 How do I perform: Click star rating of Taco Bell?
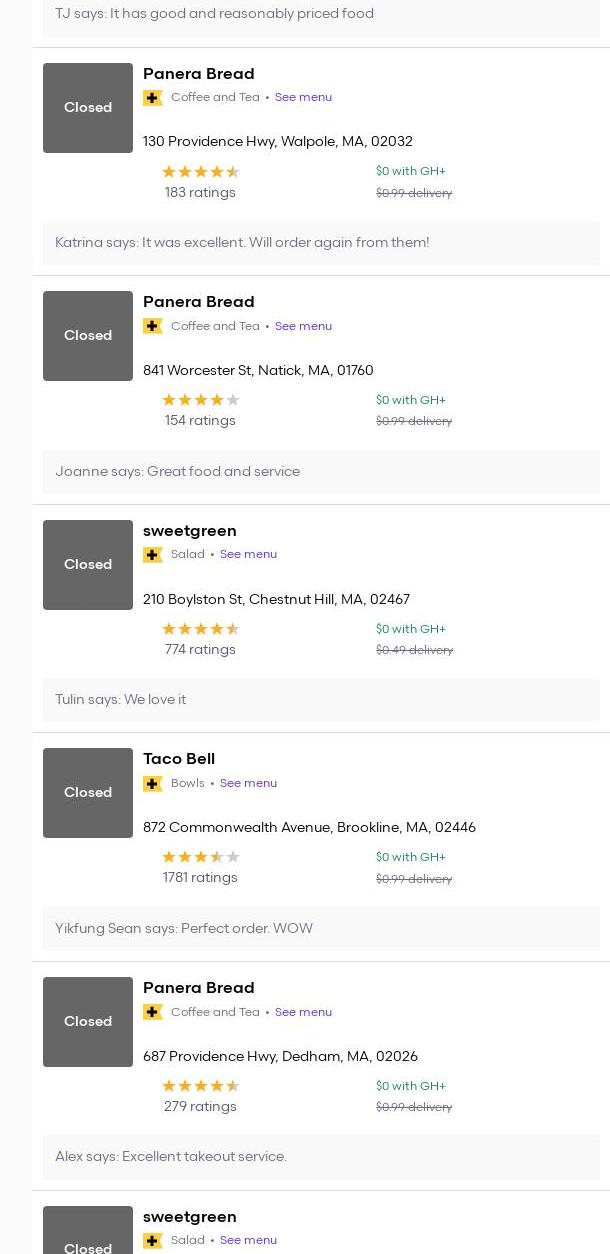pos(200,857)
